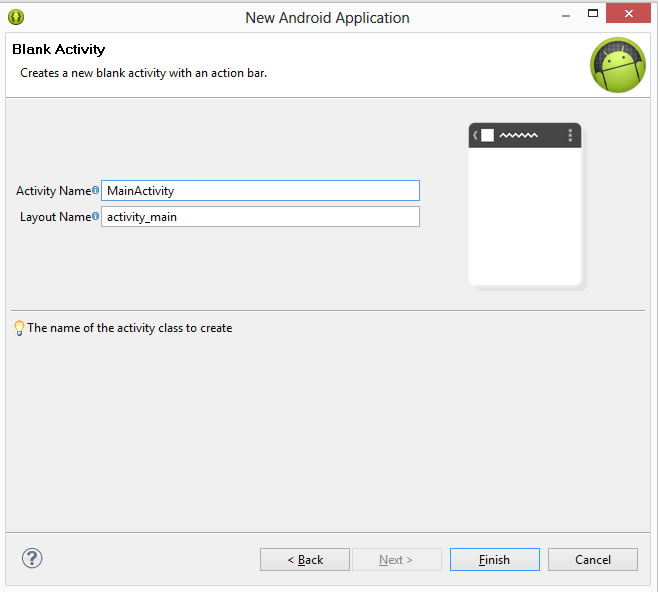Click the 'Activity Name' label
Image resolution: width=658 pixels, height=592 pixels.
click(x=54, y=191)
